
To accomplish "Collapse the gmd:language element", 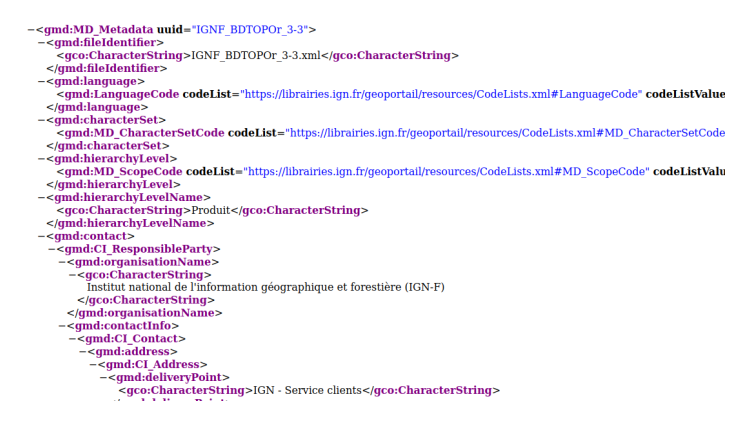I will pyautogui.click(x=41, y=81).
